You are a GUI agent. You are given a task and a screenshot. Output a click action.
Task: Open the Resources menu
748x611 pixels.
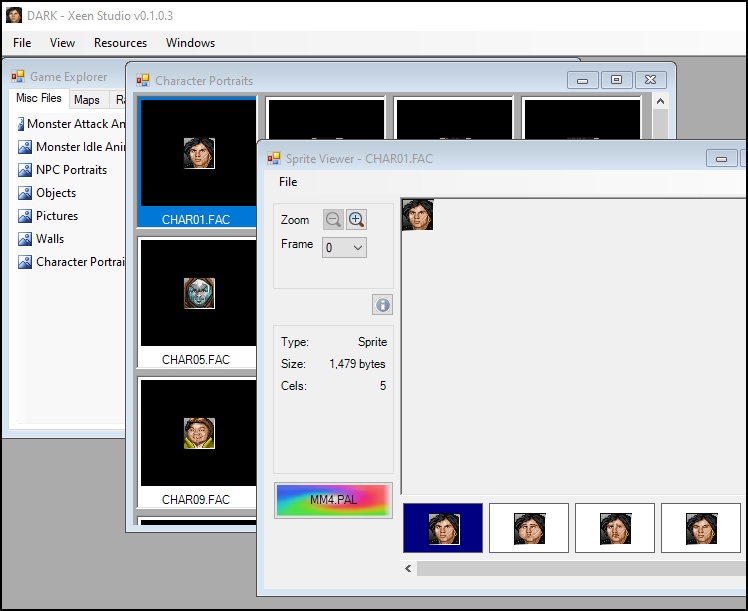click(x=120, y=43)
